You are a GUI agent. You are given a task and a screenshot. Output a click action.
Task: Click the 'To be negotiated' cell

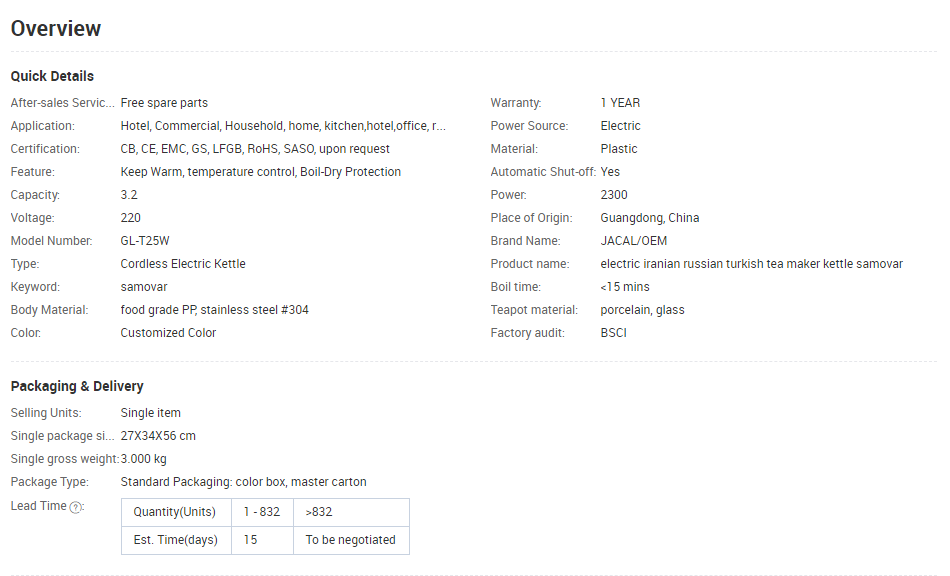(x=351, y=540)
